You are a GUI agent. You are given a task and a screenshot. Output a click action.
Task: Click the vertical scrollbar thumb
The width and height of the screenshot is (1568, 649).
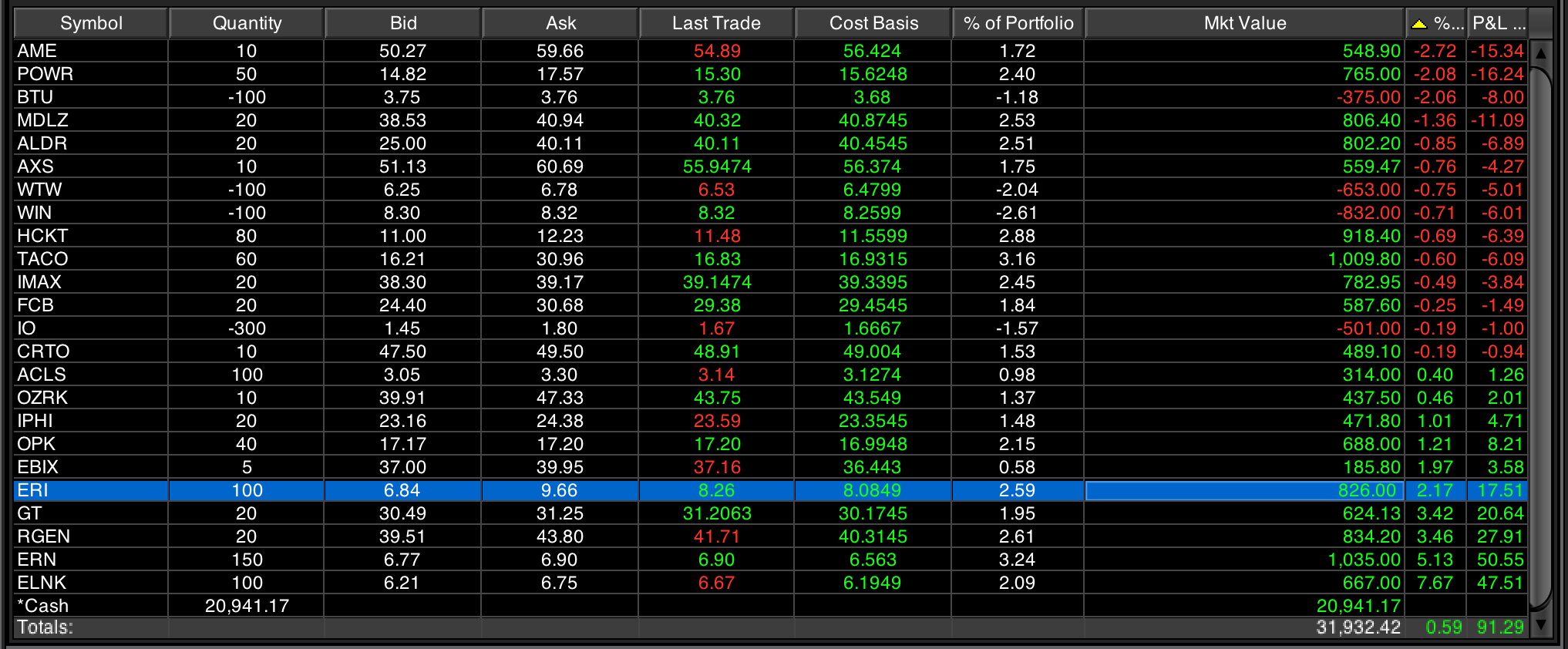click(1540, 338)
